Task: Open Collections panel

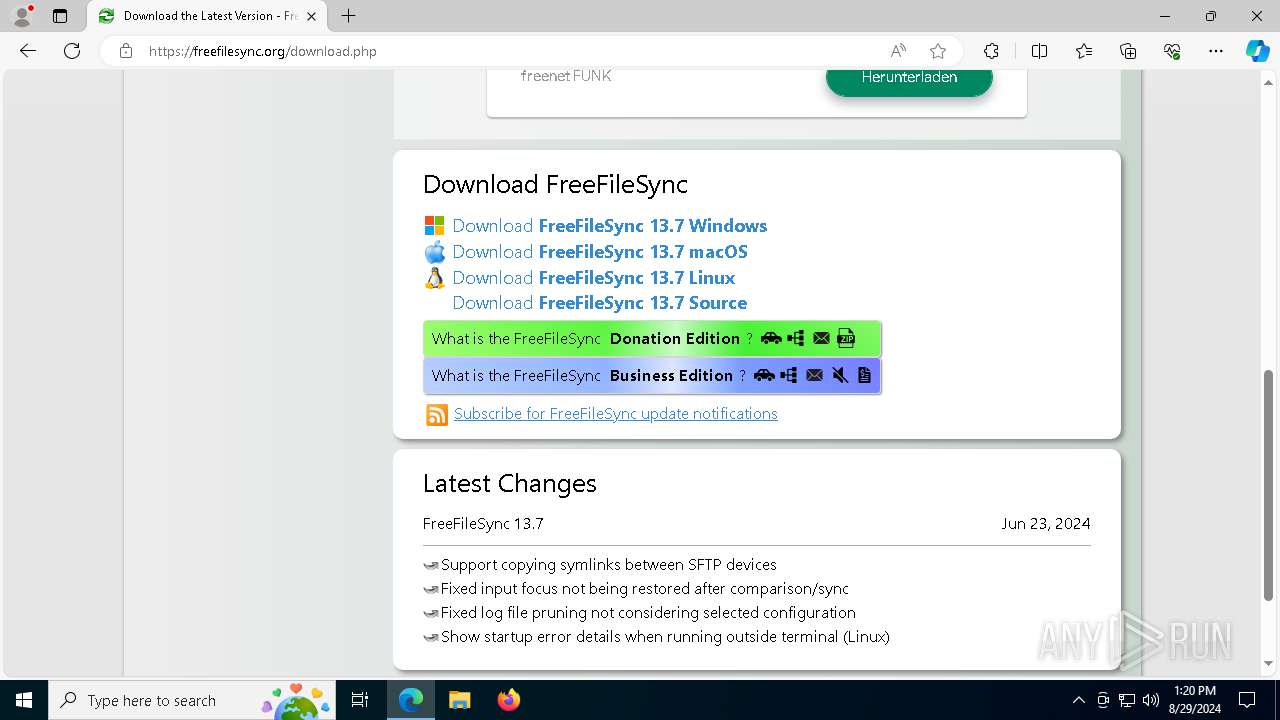Action: [x=1128, y=51]
